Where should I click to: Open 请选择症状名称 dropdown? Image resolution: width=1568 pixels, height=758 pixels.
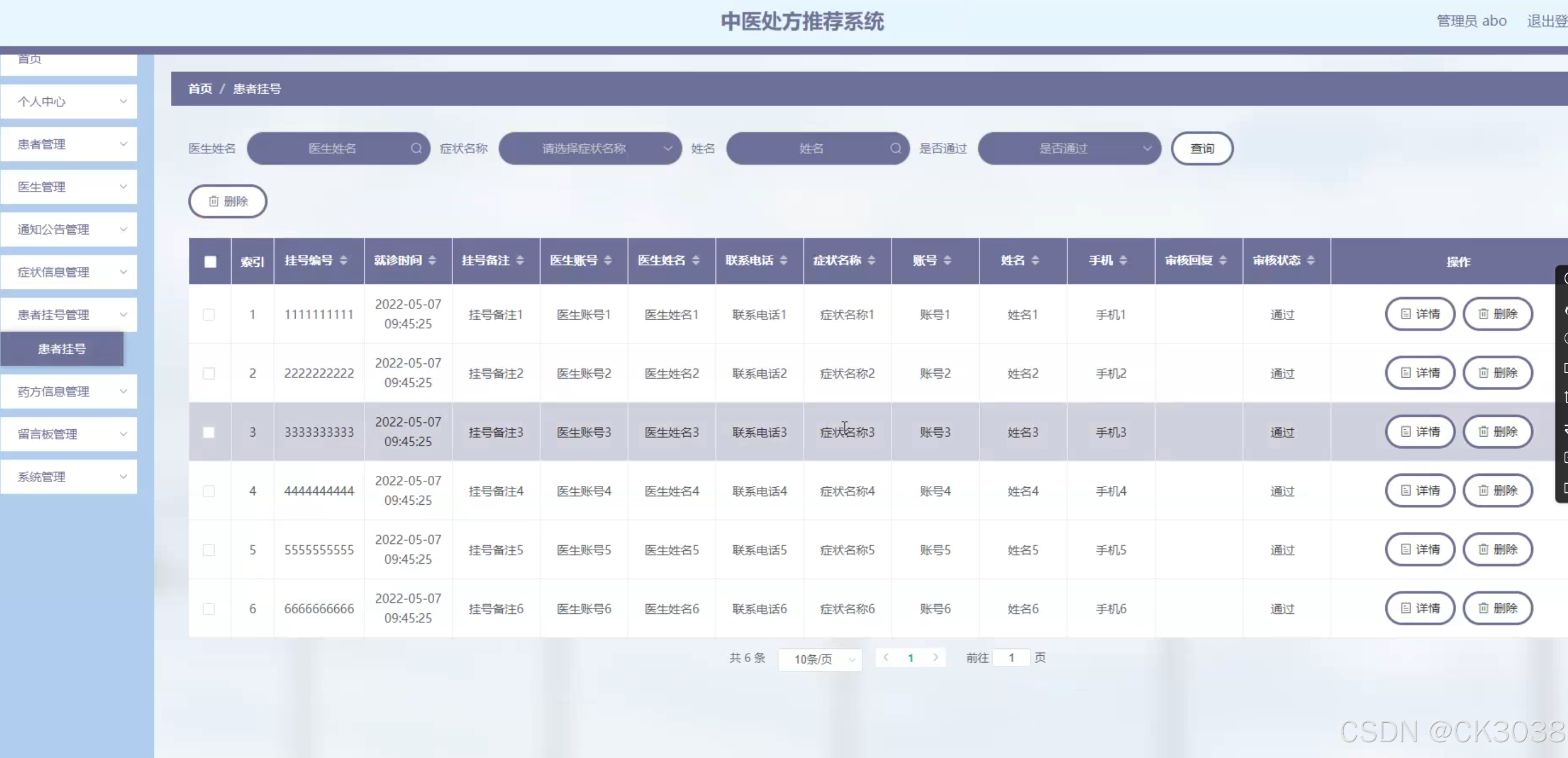click(x=589, y=148)
